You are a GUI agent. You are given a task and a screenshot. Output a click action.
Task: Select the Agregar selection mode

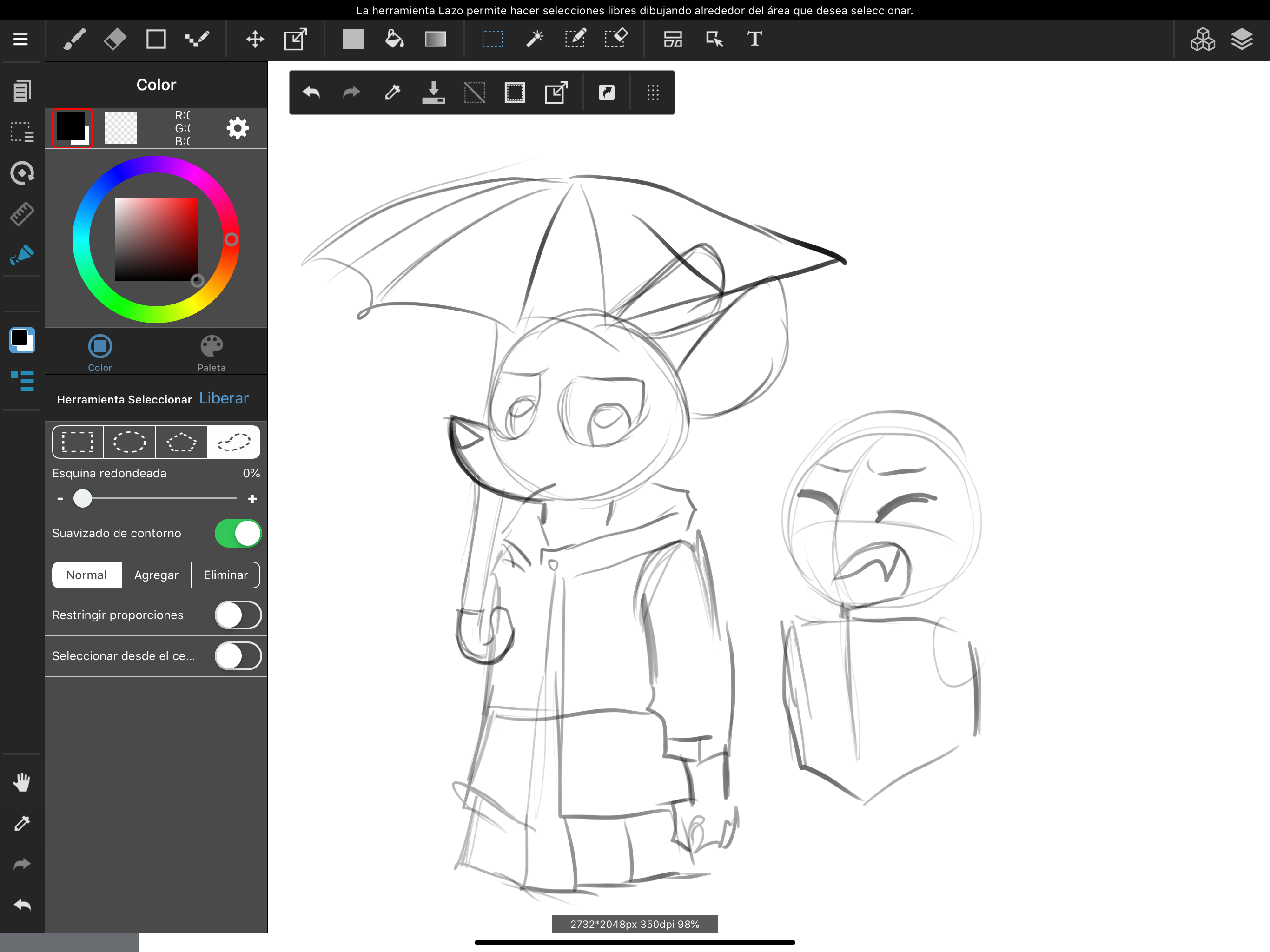pos(156,575)
